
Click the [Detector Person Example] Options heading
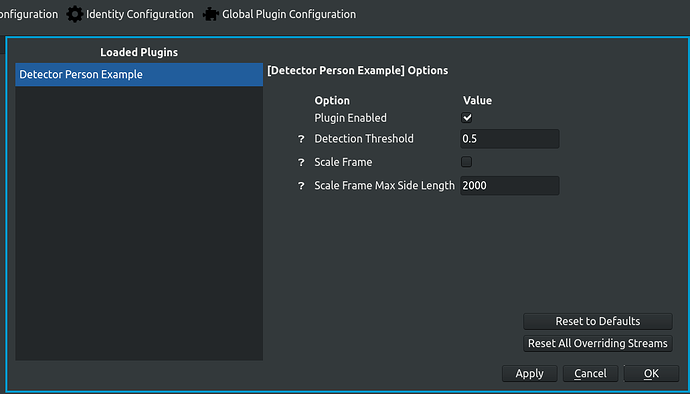(x=358, y=70)
